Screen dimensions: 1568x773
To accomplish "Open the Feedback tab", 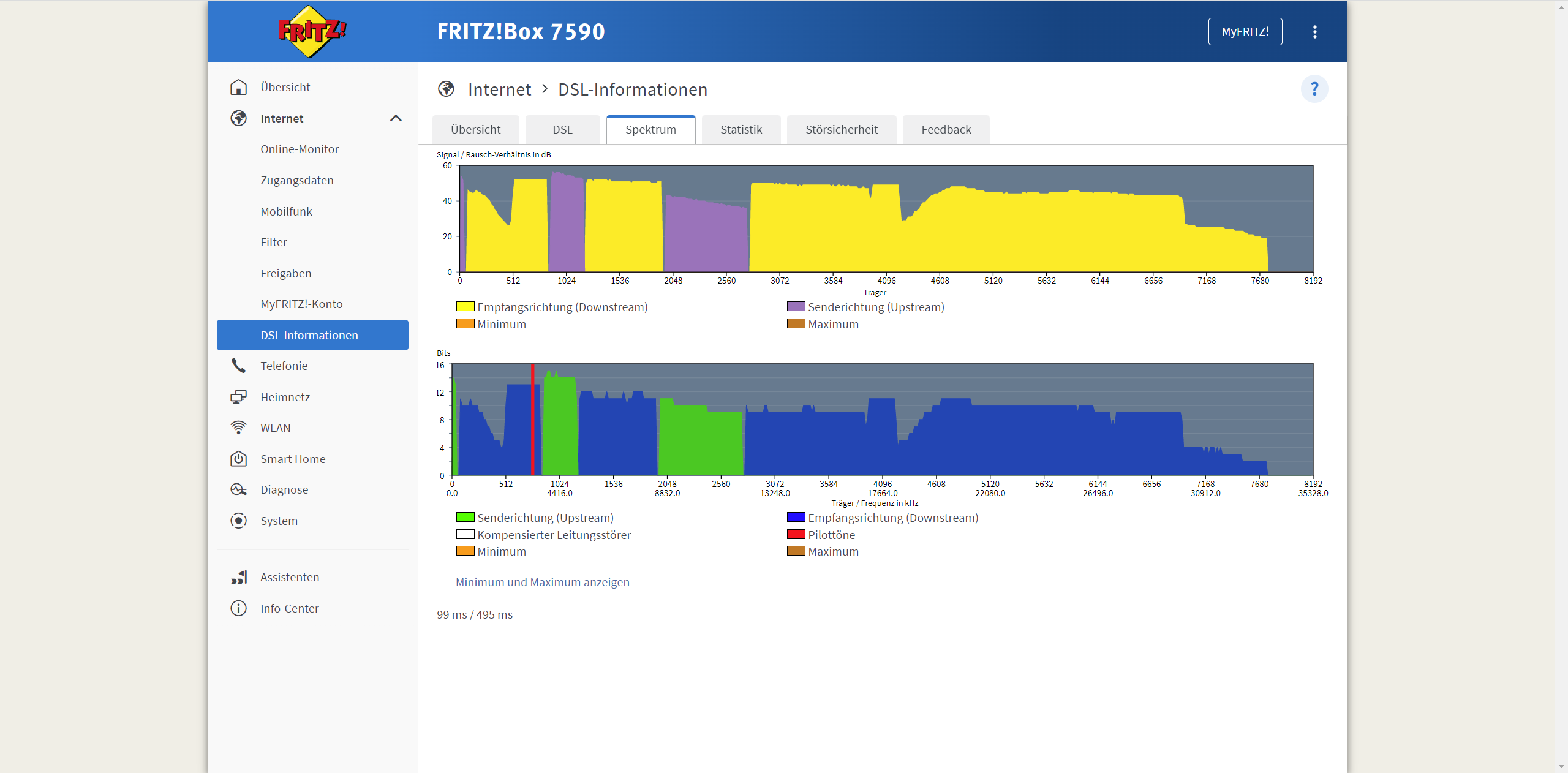I will [x=946, y=129].
